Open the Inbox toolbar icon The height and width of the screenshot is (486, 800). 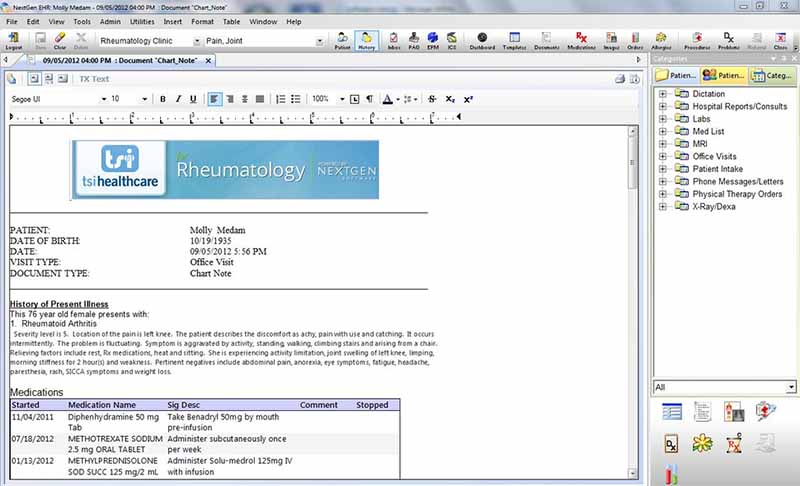(394, 40)
